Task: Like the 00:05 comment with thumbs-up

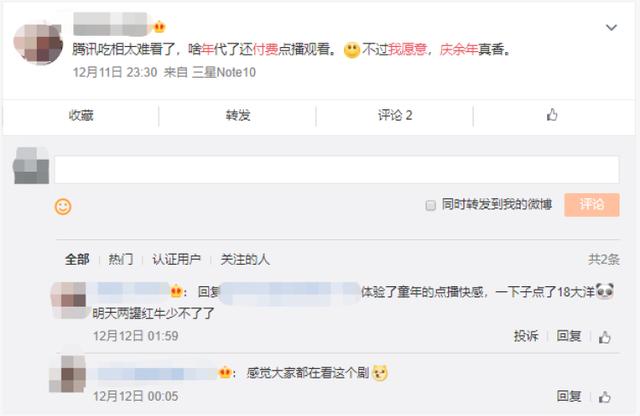Action: 604,396
